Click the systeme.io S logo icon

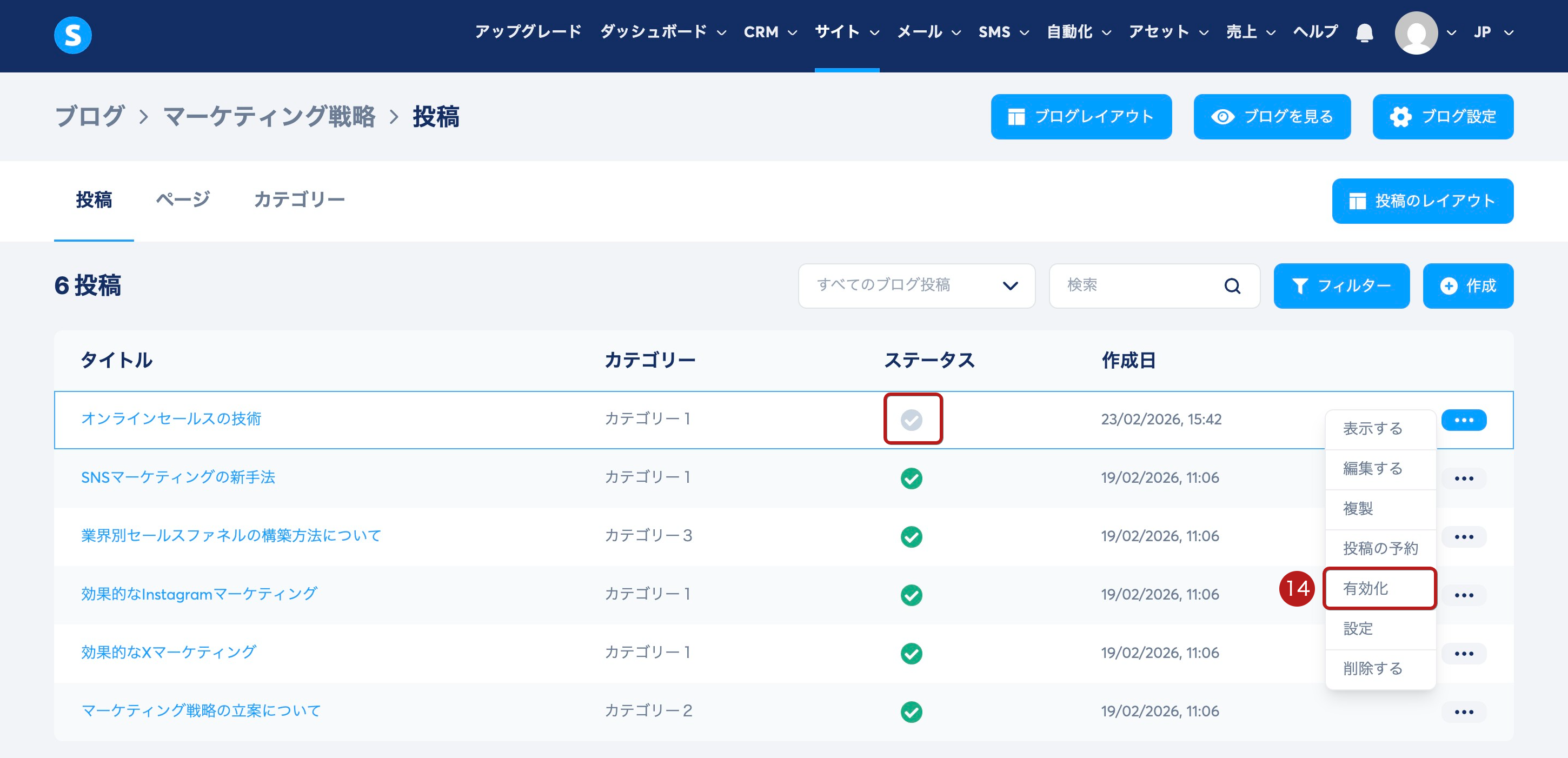pyautogui.click(x=72, y=35)
